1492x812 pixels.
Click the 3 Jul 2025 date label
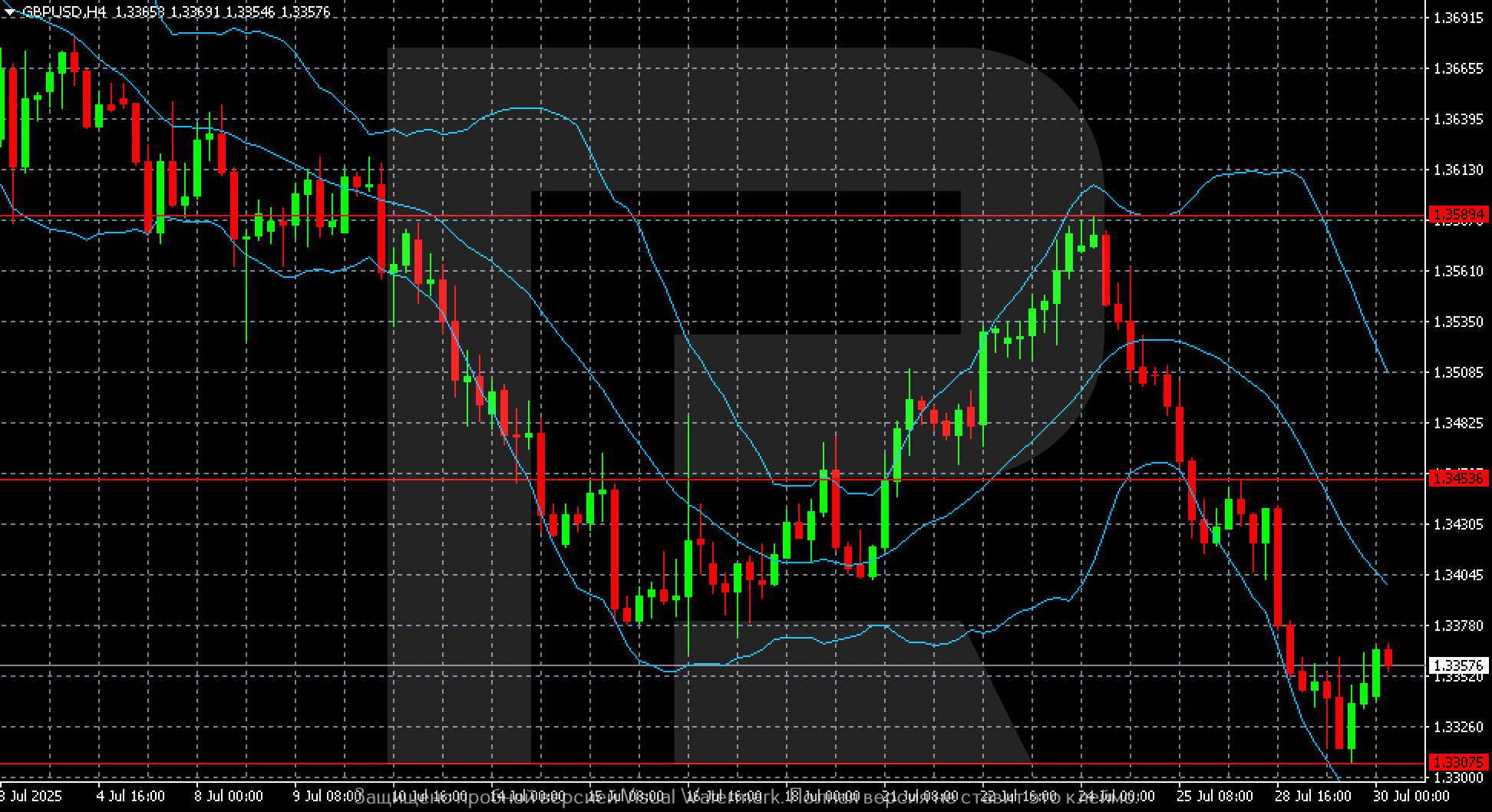[x=31, y=796]
